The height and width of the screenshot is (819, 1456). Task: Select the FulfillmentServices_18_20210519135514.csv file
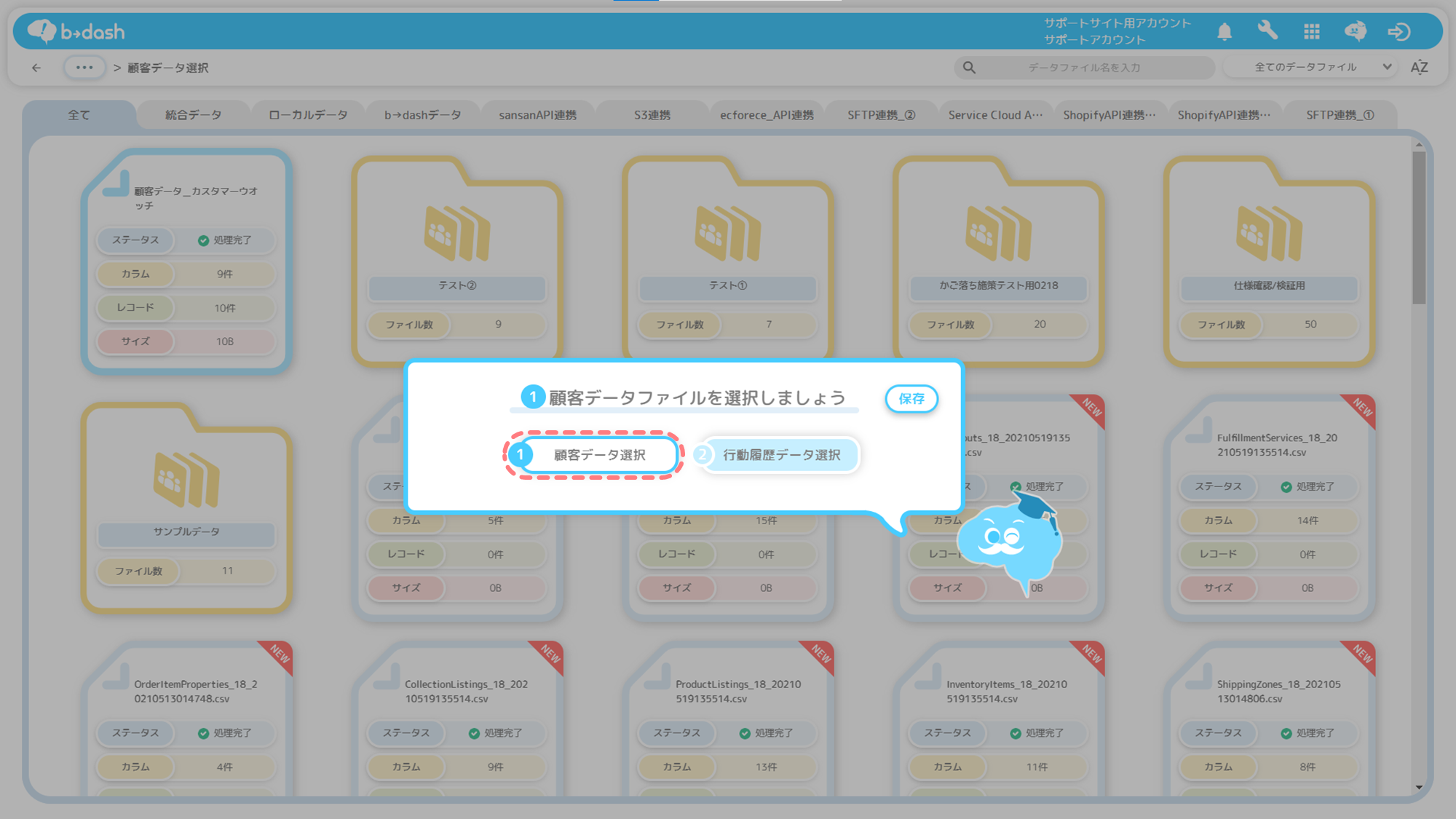click(x=1270, y=509)
